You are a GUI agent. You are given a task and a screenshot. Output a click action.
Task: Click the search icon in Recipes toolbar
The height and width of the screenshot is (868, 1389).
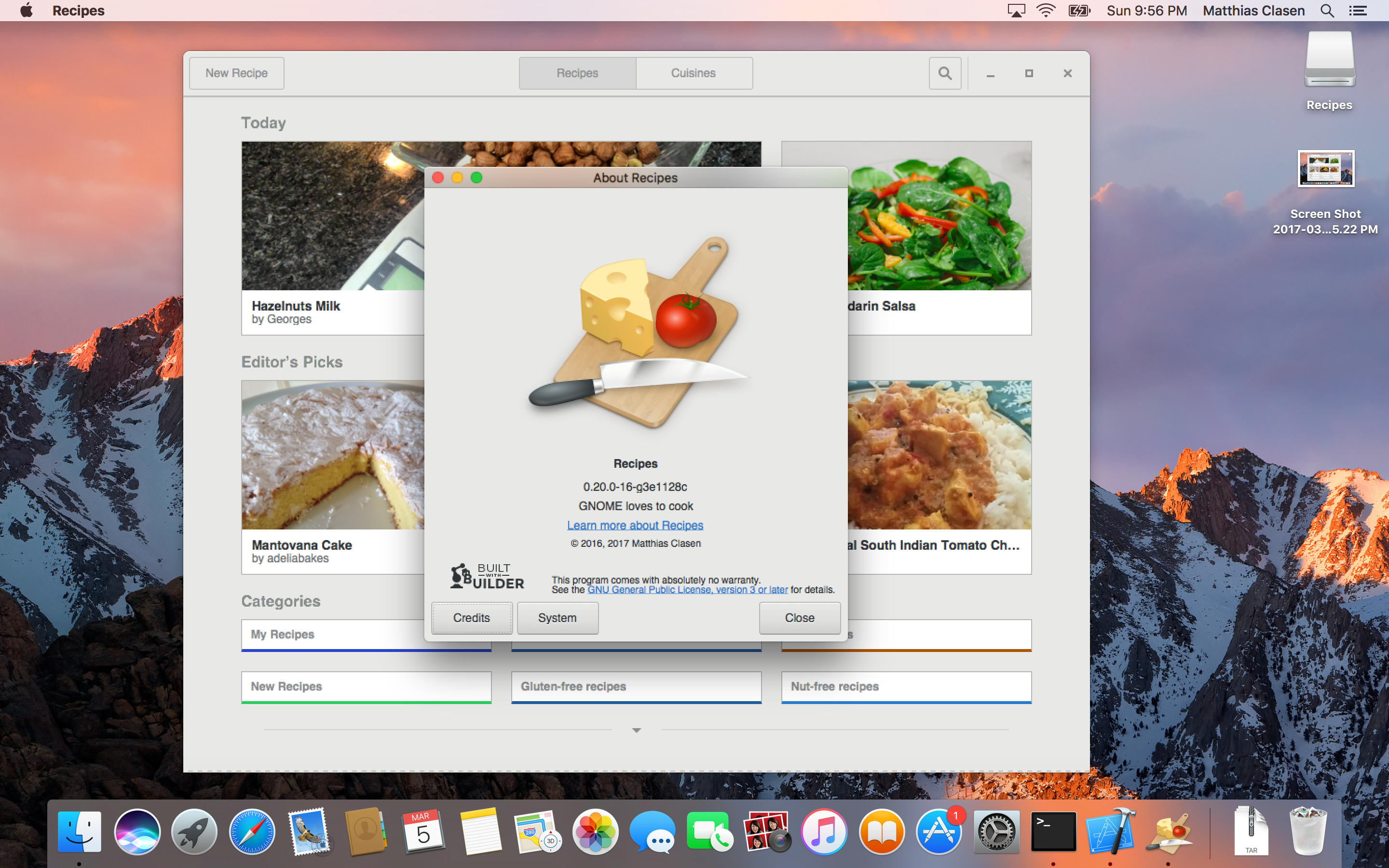click(945, 73)
